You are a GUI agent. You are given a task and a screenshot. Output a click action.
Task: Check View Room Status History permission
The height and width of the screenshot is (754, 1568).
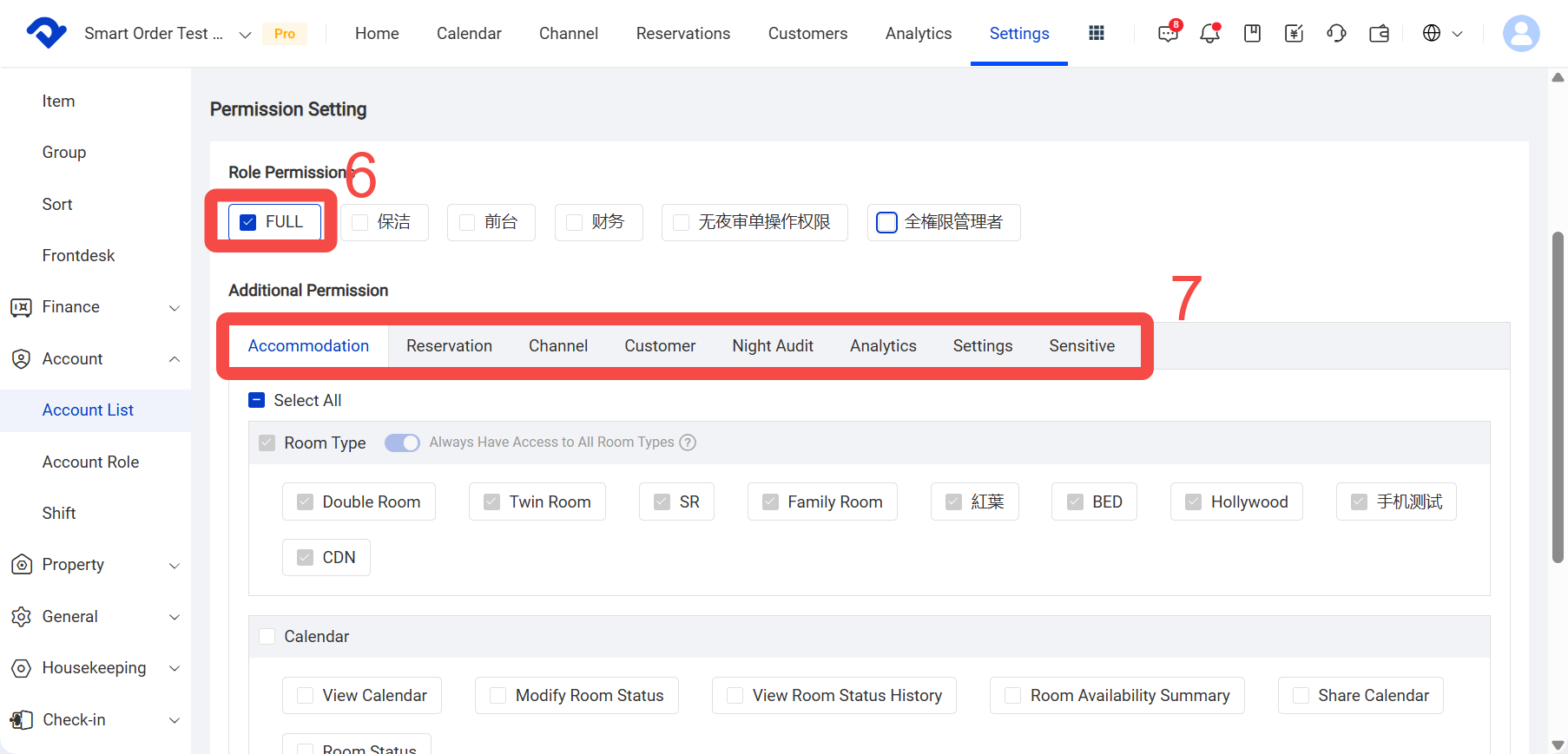pyautogui.click(x=735, y=696)
